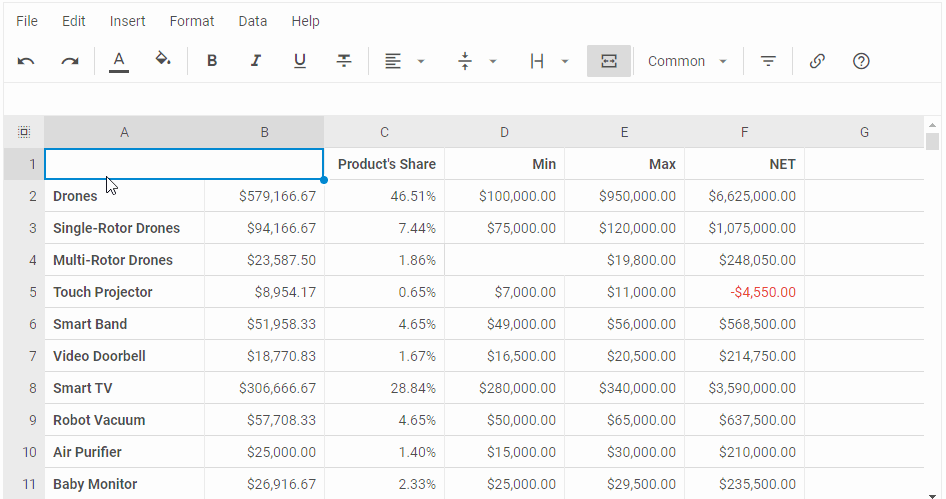The width and height of the screenshot is (946, 499).
Task: Select row 5 header
Action: point(24,292)
